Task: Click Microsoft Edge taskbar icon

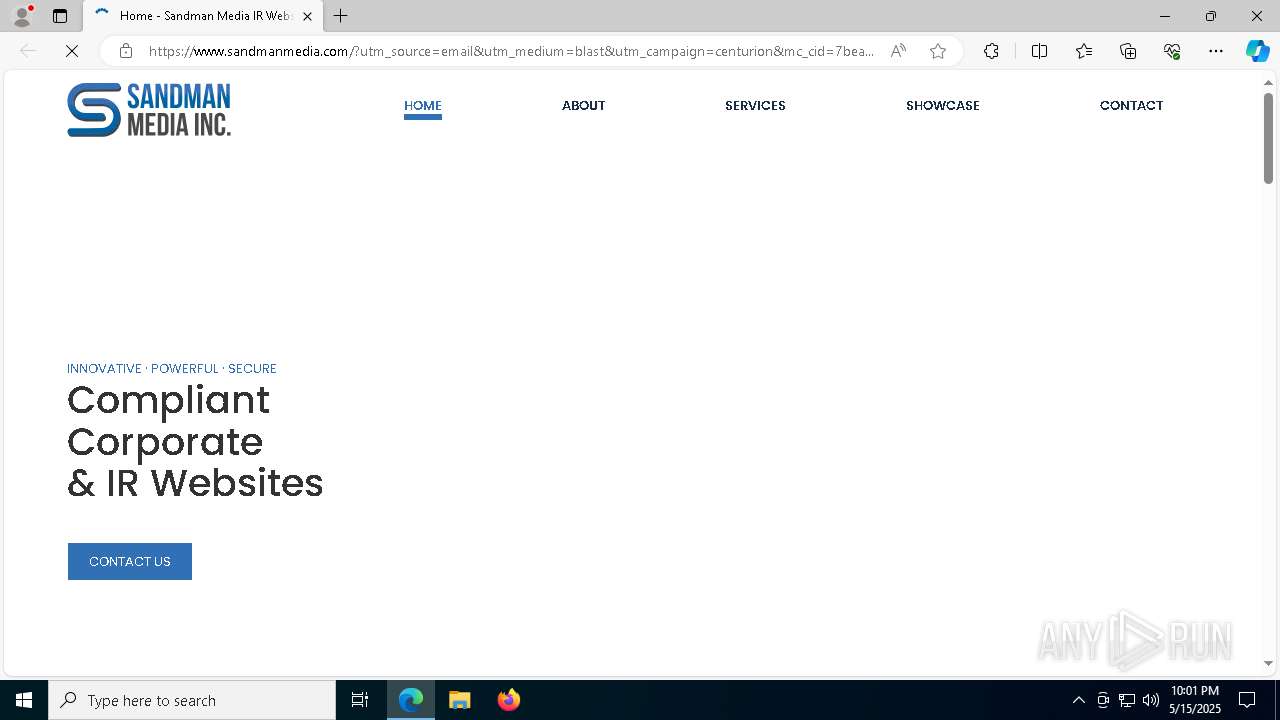Action: point(411,700)
